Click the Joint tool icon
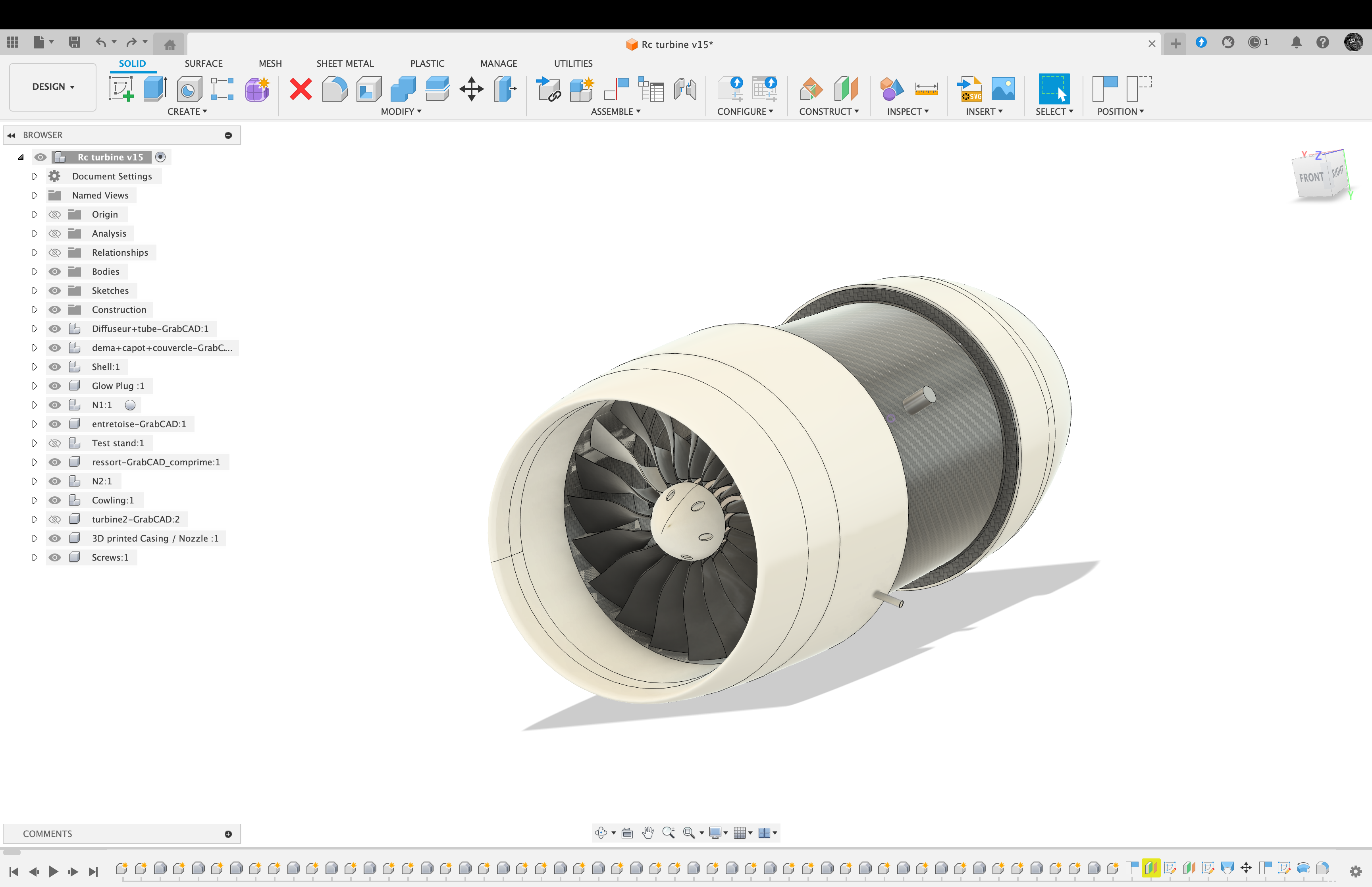 click(x=684, y=89)
